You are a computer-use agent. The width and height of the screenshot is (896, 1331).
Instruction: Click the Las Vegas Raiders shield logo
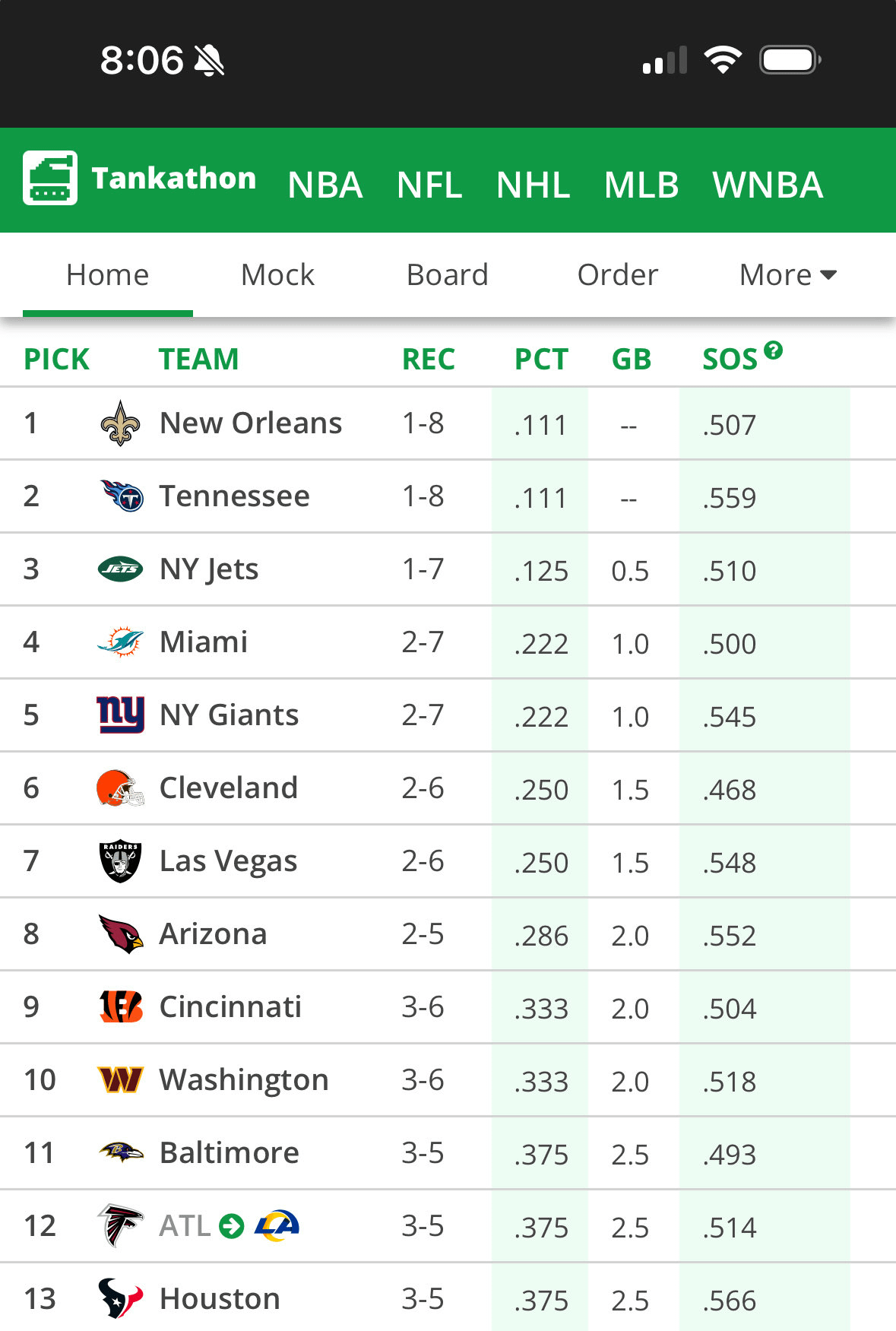[120, 861]
